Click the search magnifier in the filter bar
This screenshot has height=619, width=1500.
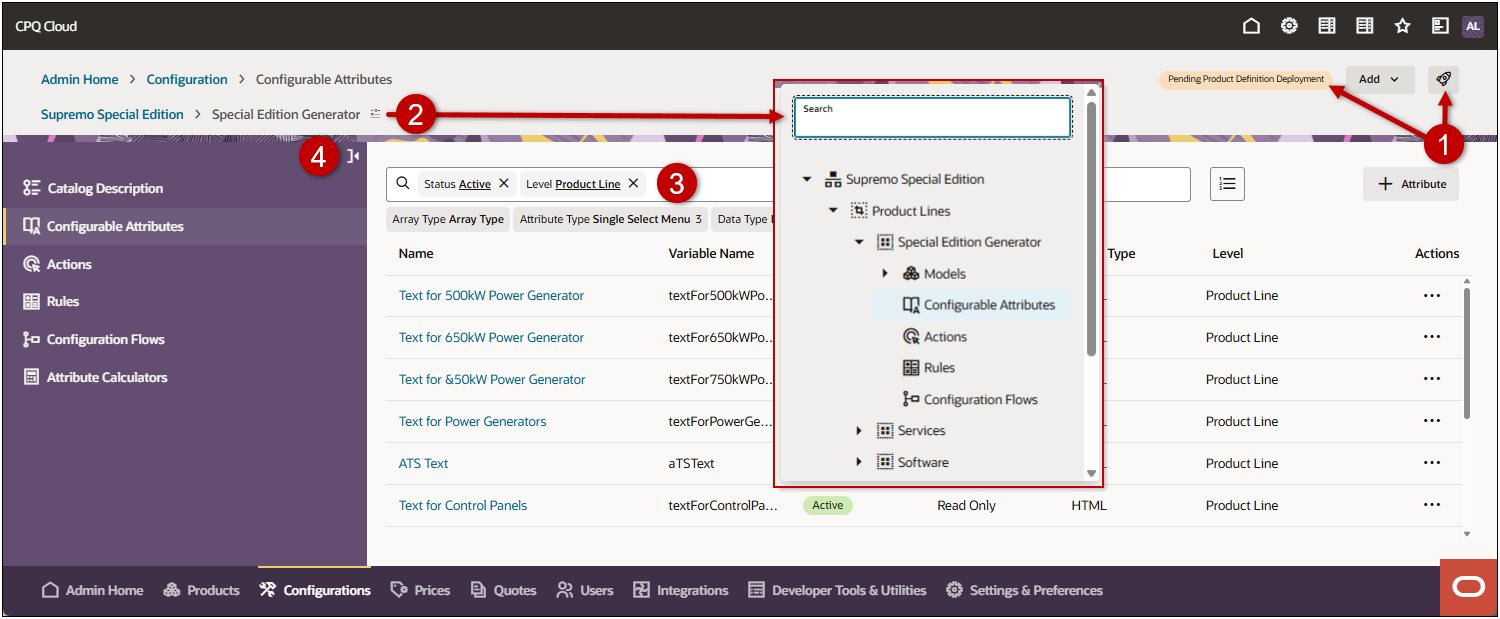pos(404,183)
